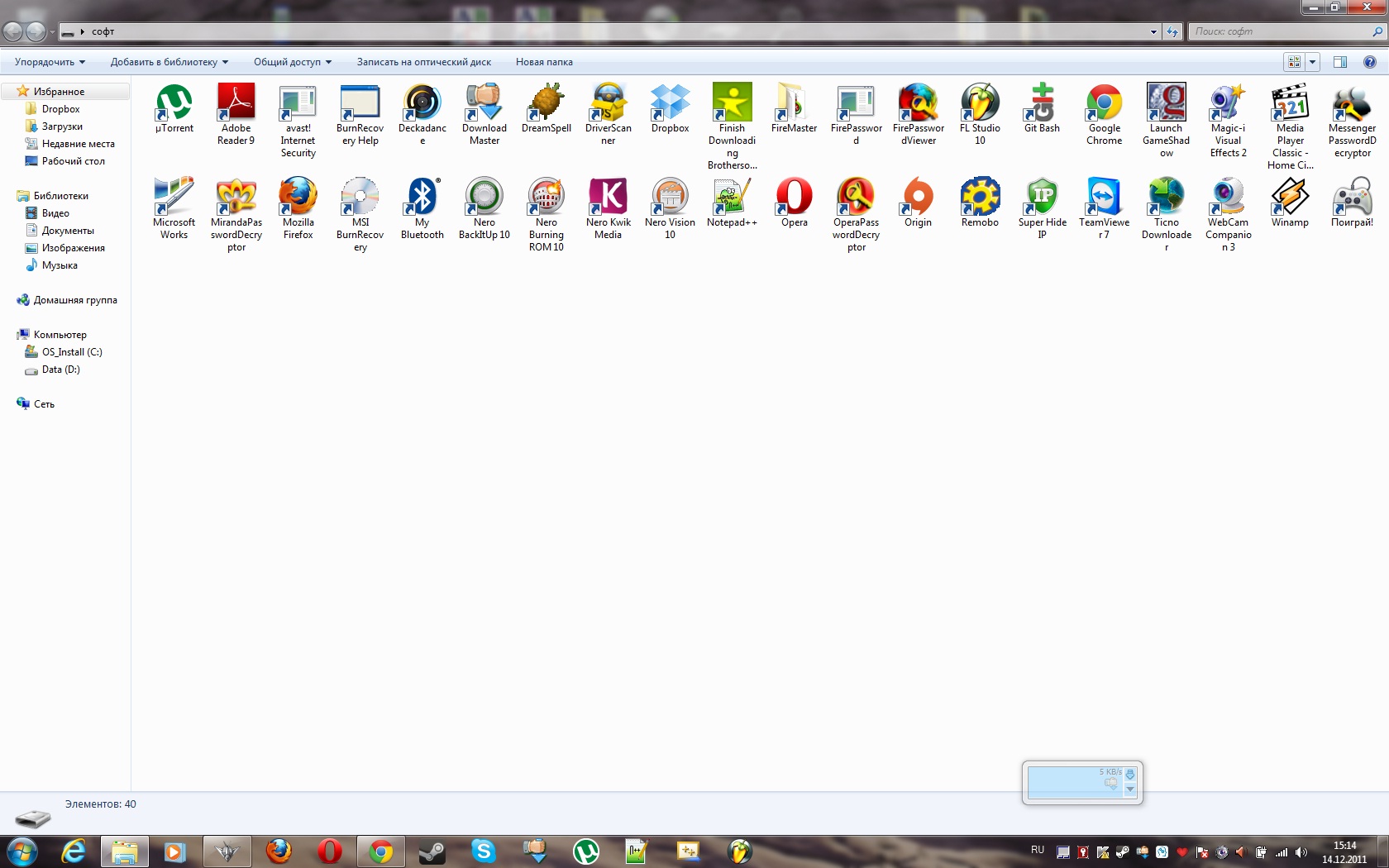Toggle the preview pane button
1389x868 pixels.
1340,62
